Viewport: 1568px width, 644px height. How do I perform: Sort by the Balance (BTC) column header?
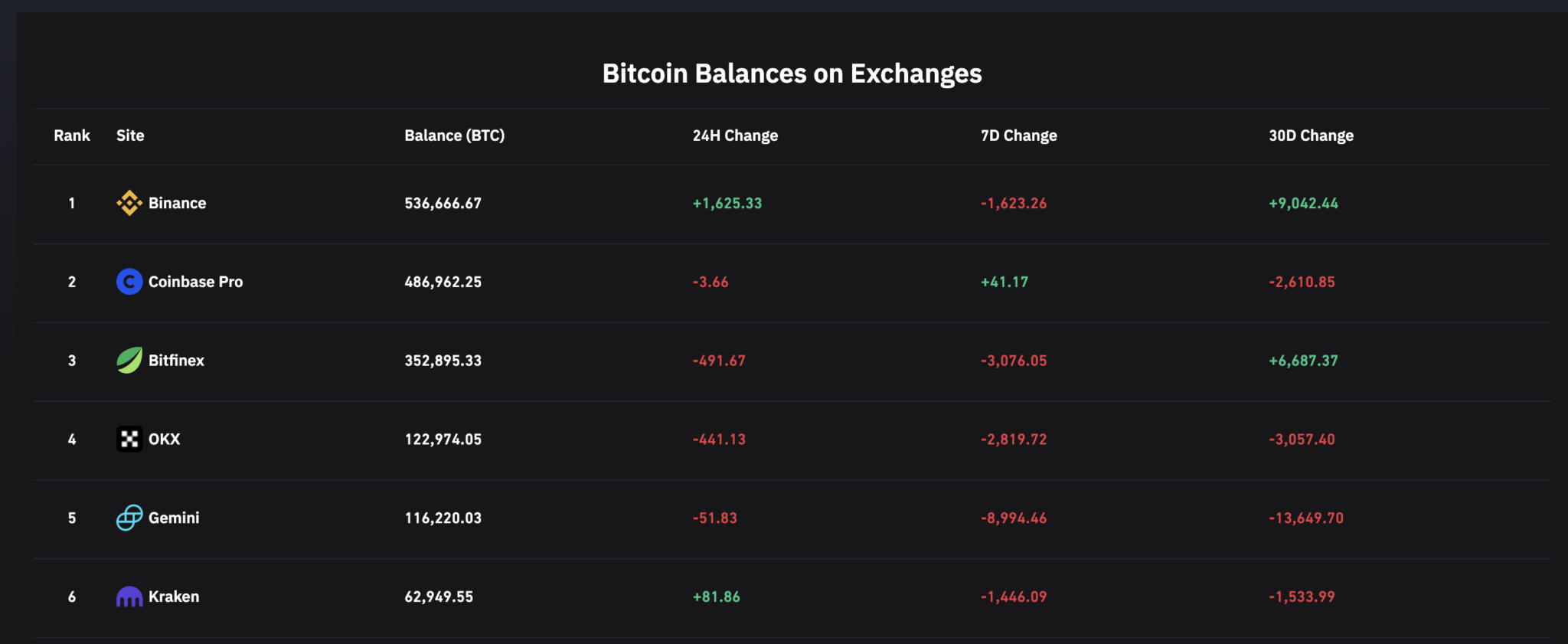coord(454,136)
